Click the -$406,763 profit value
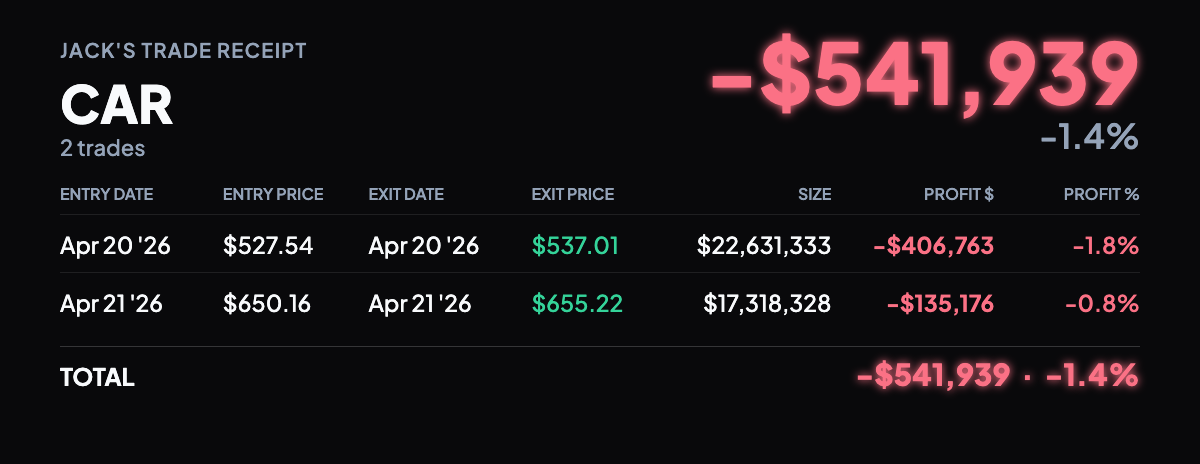1200x464 pixels. (934, 245)
